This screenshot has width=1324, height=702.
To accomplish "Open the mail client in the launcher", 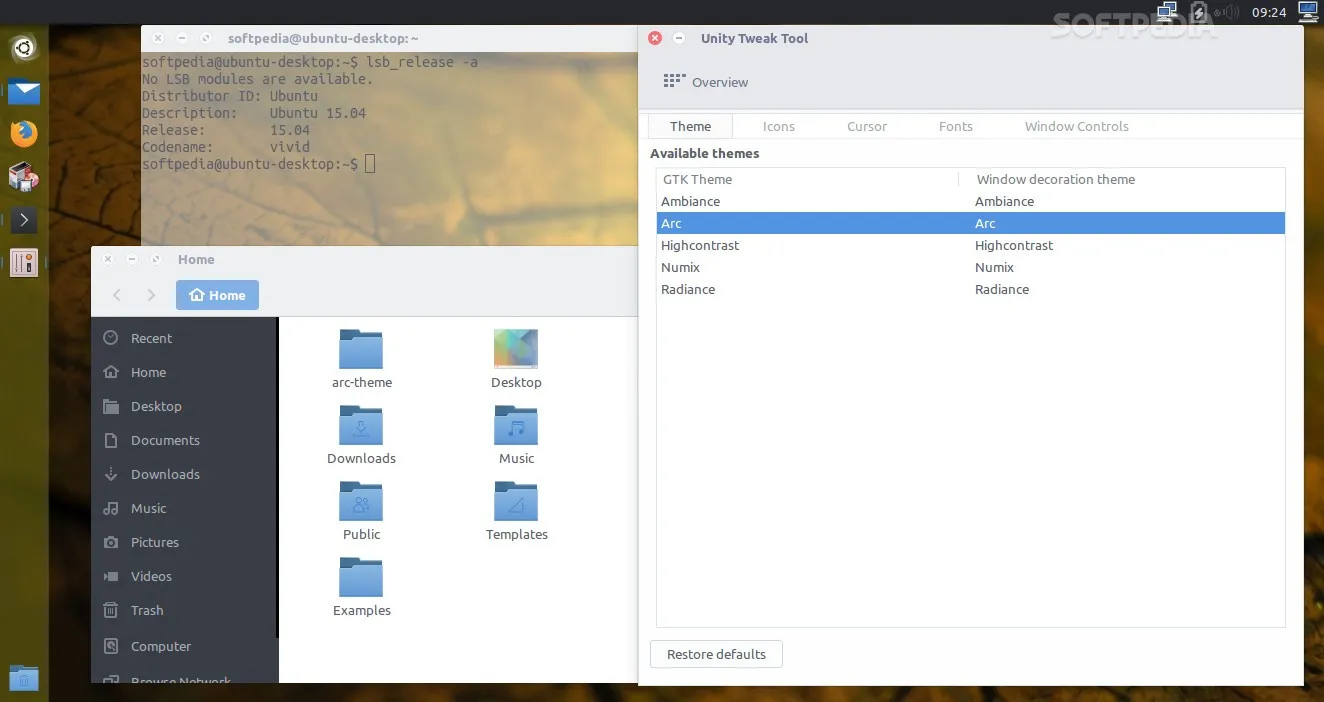I will (x=24, y=91).
